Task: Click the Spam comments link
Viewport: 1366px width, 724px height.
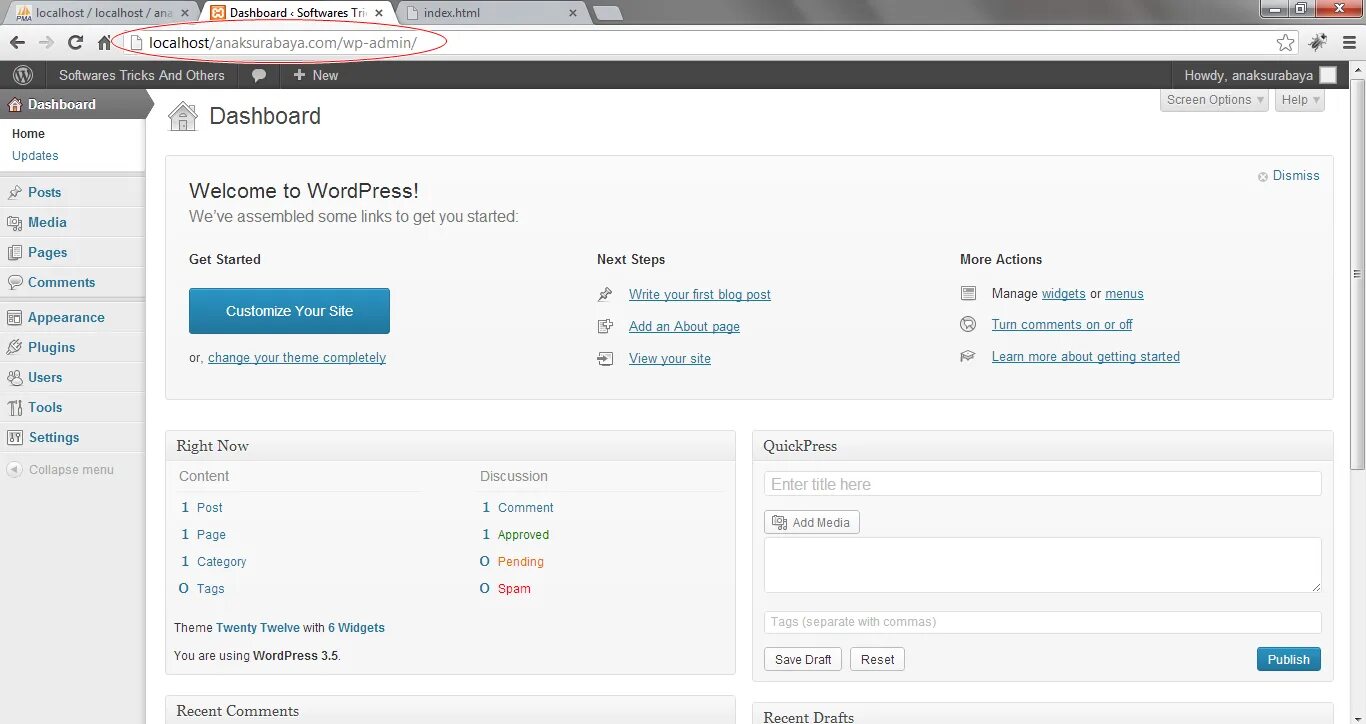Action: (x=514, y=589)
